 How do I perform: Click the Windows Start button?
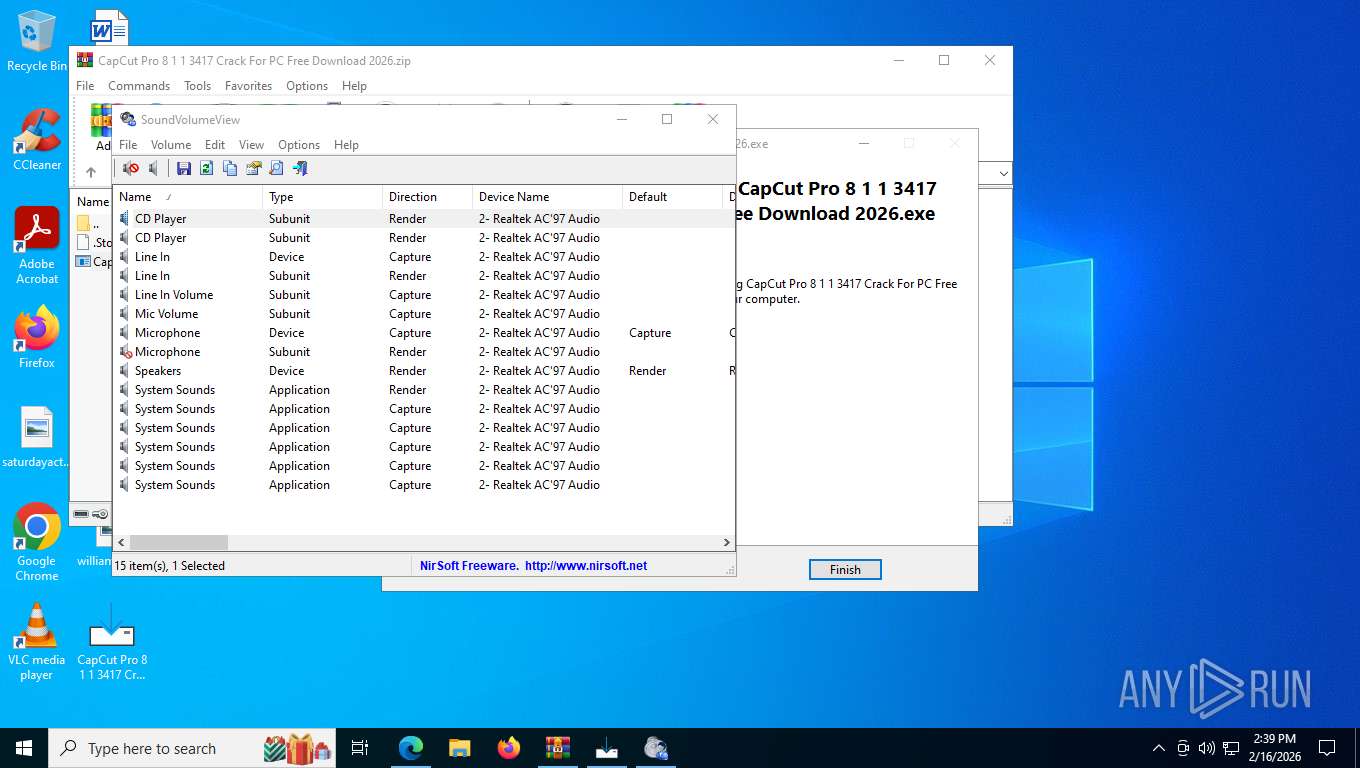tap(24, 748)
